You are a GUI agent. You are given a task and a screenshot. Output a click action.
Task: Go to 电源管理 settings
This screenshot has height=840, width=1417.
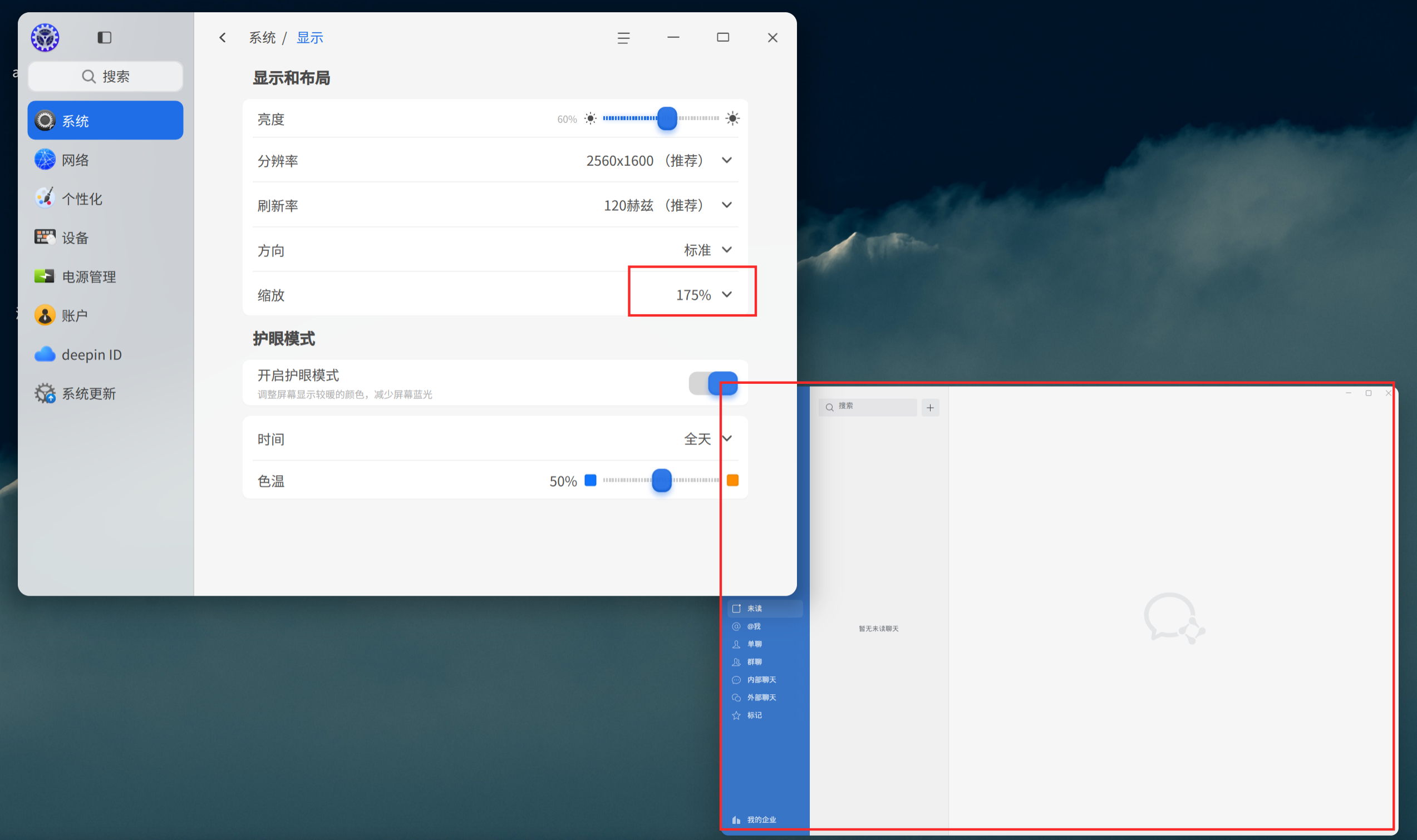pos(105,277)
